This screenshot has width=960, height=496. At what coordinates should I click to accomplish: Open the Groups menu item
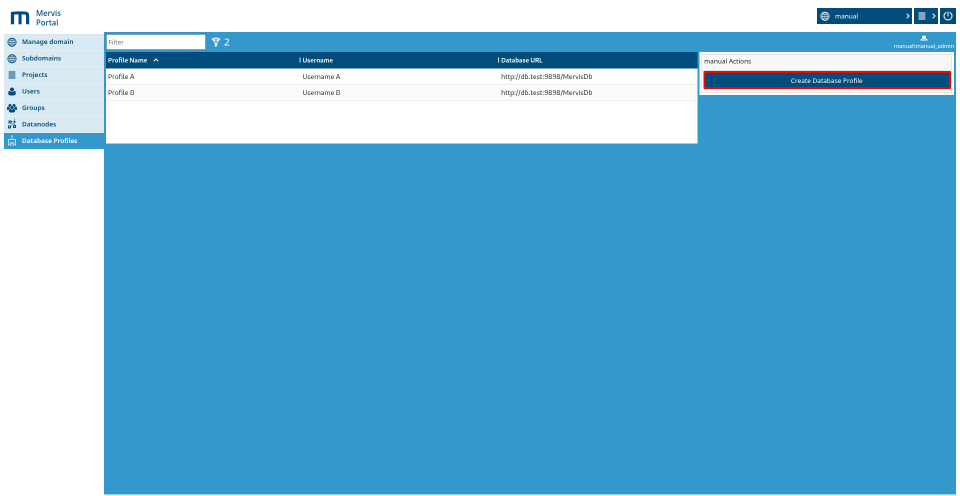pyautogui.click(x=54, y=108)
